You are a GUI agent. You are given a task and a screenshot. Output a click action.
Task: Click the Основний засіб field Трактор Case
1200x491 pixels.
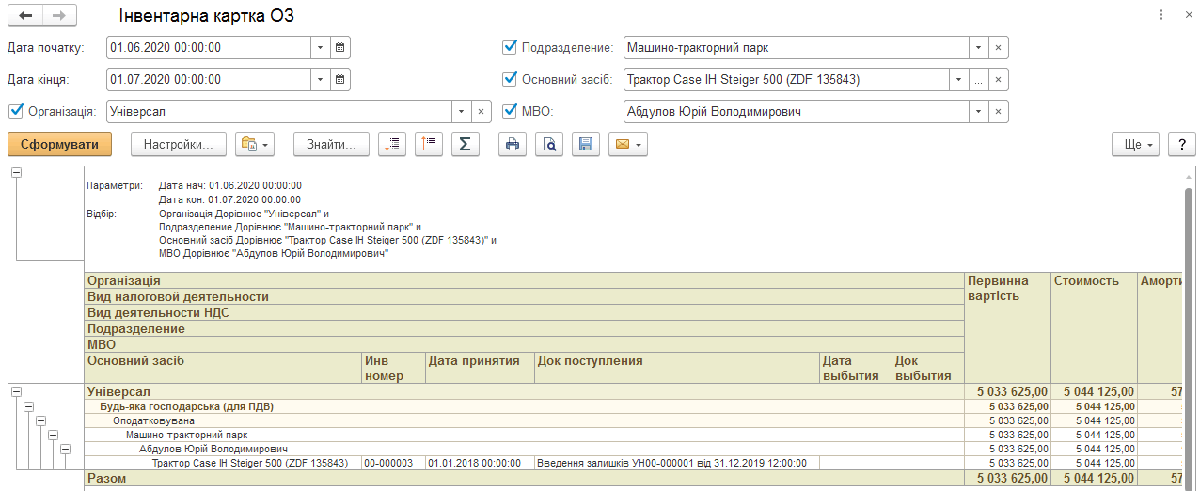(785, 79)
